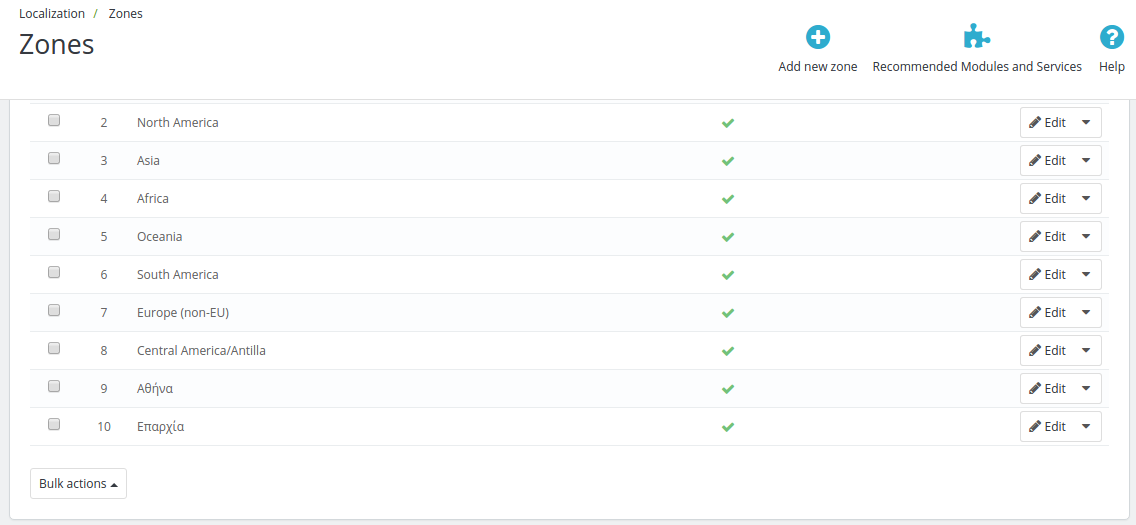This screenshot has height=525, width=1136.
Task: Toggle the green checkmark for Oceania
Action: click(728, 237)
